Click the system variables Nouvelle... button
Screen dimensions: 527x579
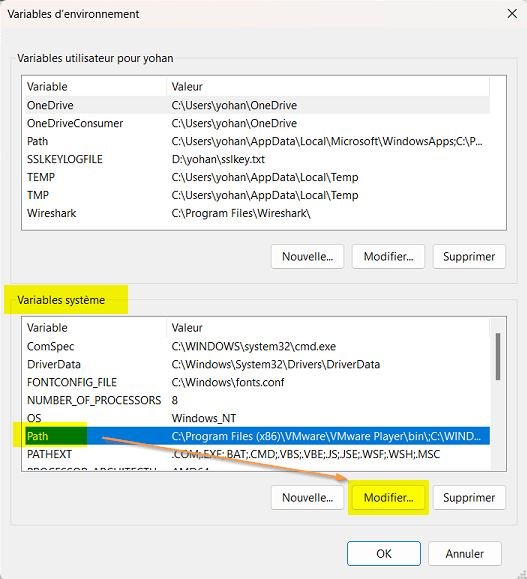(x=307, y=498)
